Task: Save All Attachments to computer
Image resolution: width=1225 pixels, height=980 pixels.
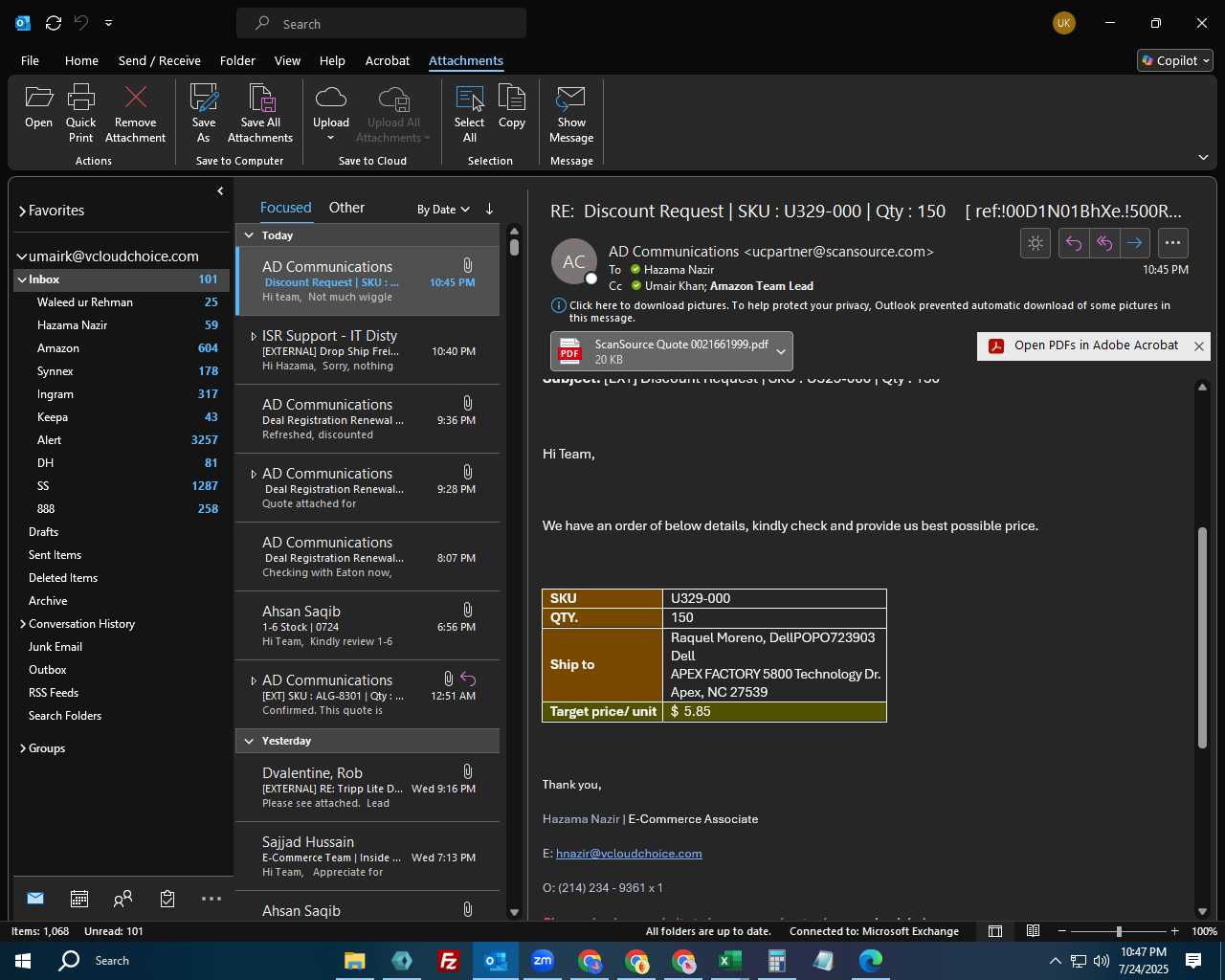Action: (260, 113)
